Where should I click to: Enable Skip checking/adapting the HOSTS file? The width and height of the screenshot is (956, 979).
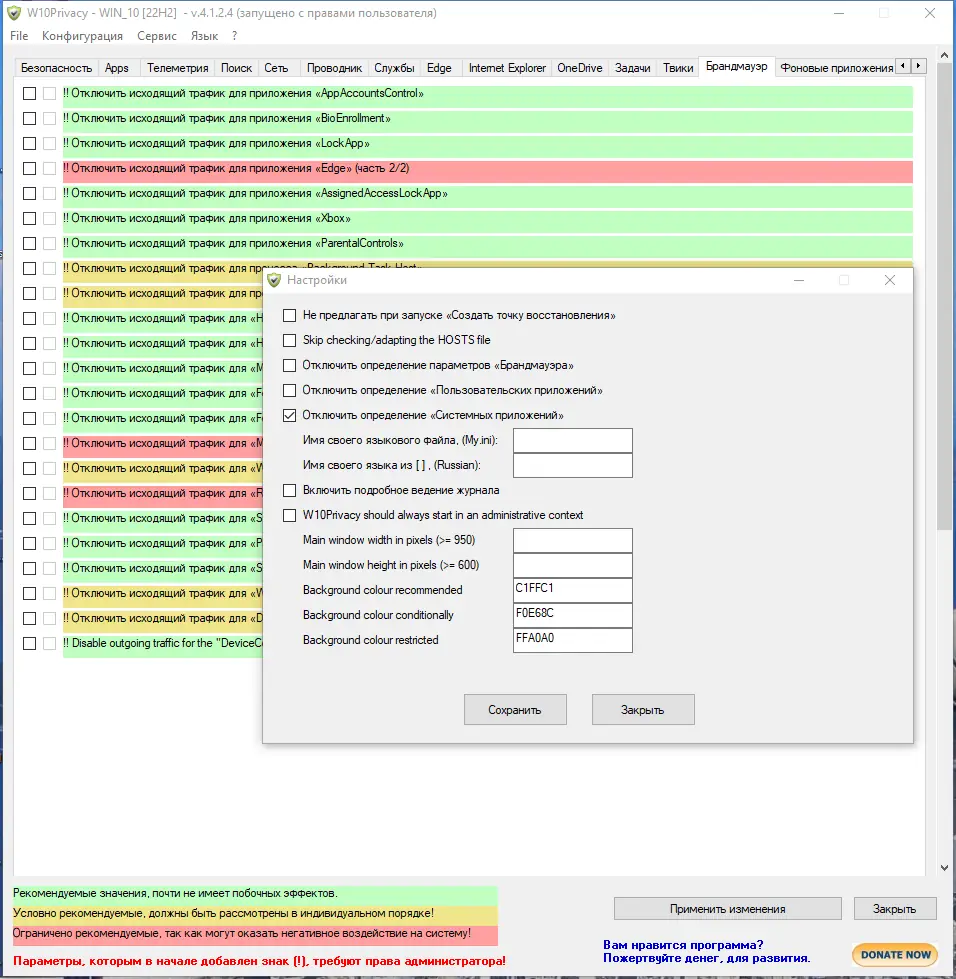[289, 340]
